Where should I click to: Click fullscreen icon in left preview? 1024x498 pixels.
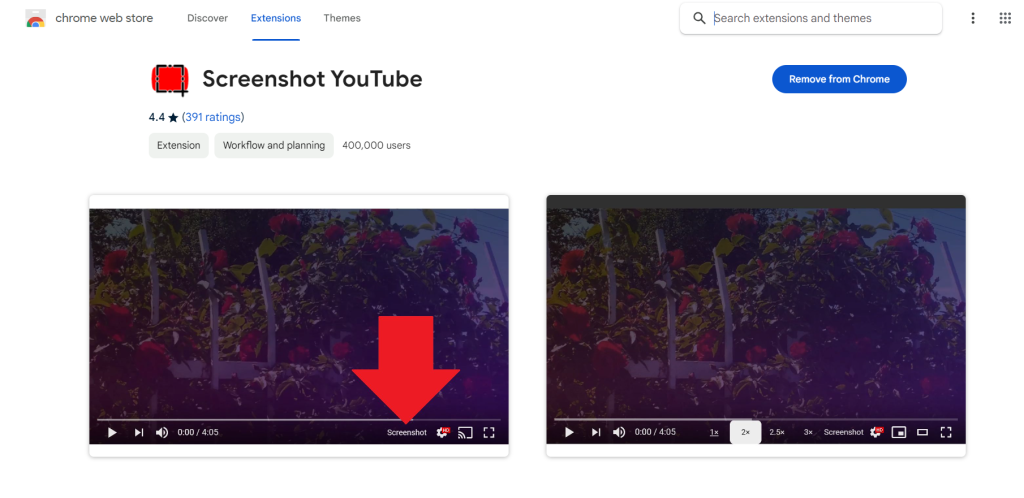(488, 432)
